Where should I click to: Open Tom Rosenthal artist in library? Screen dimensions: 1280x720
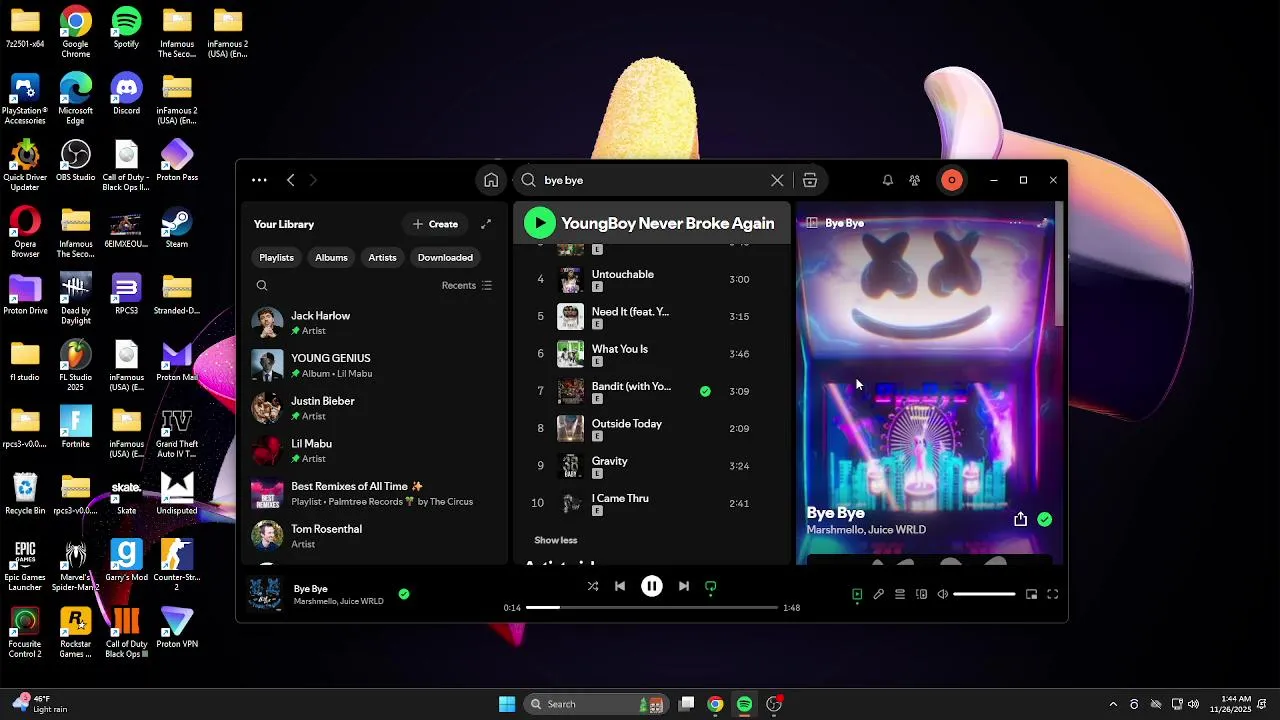coord(372,536)
